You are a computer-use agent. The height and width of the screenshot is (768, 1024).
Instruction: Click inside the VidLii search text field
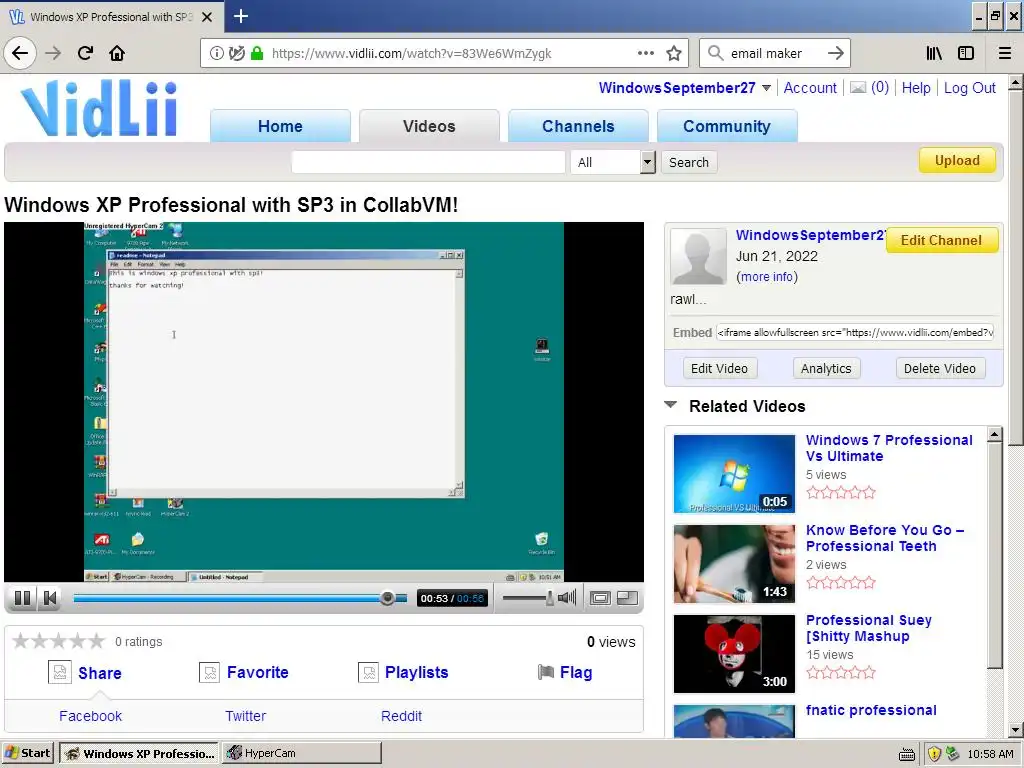point(428,162)
